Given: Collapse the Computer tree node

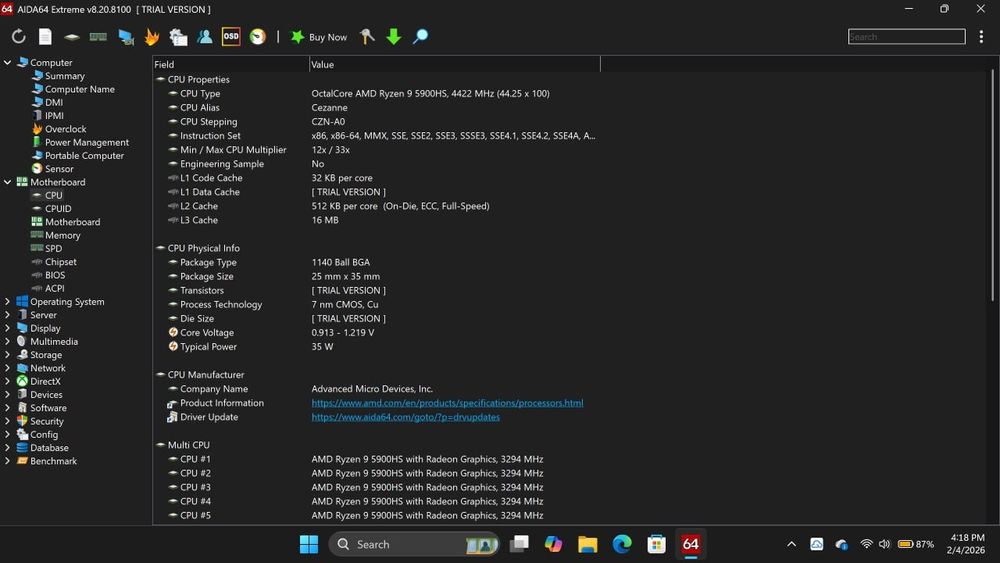Looking at the screenshot, I should 8,62.
